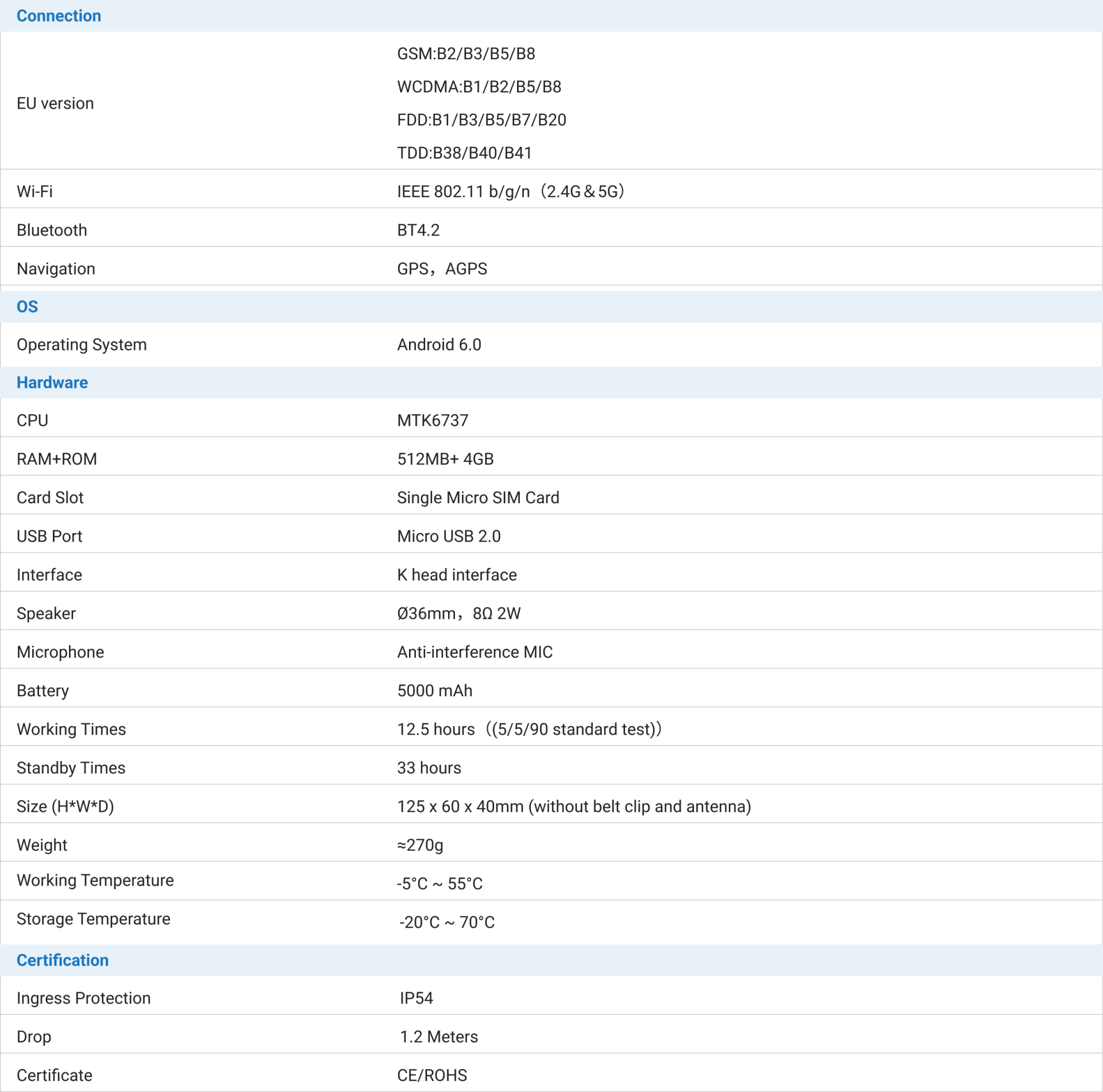The width and height of the screenshot is (1103, 1092).
Task: Select the CE/ROHS certificate value
Action: point(432,1075)
